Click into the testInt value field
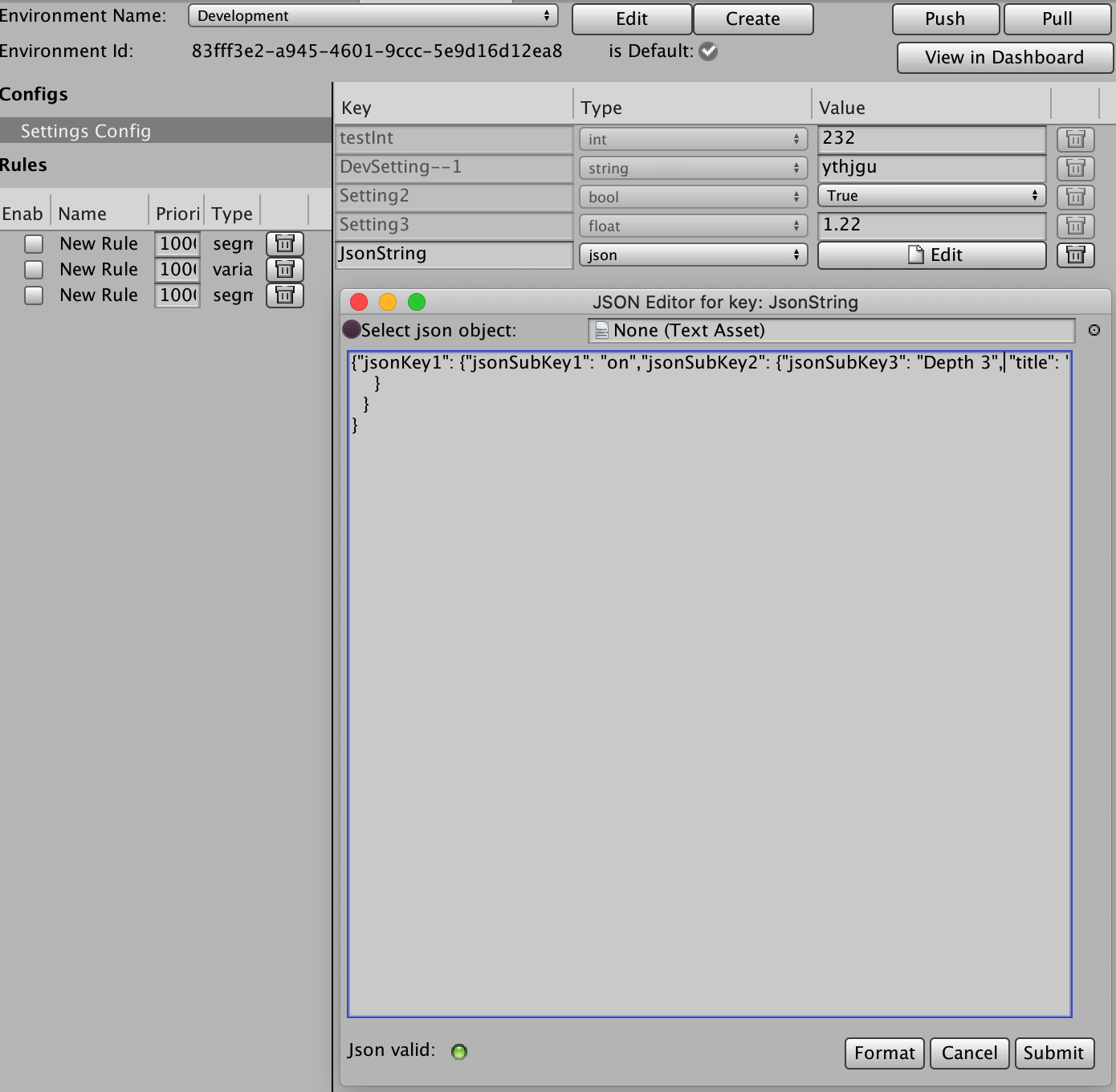Viewport: 1116px width, 1092px height. [931, 138]
